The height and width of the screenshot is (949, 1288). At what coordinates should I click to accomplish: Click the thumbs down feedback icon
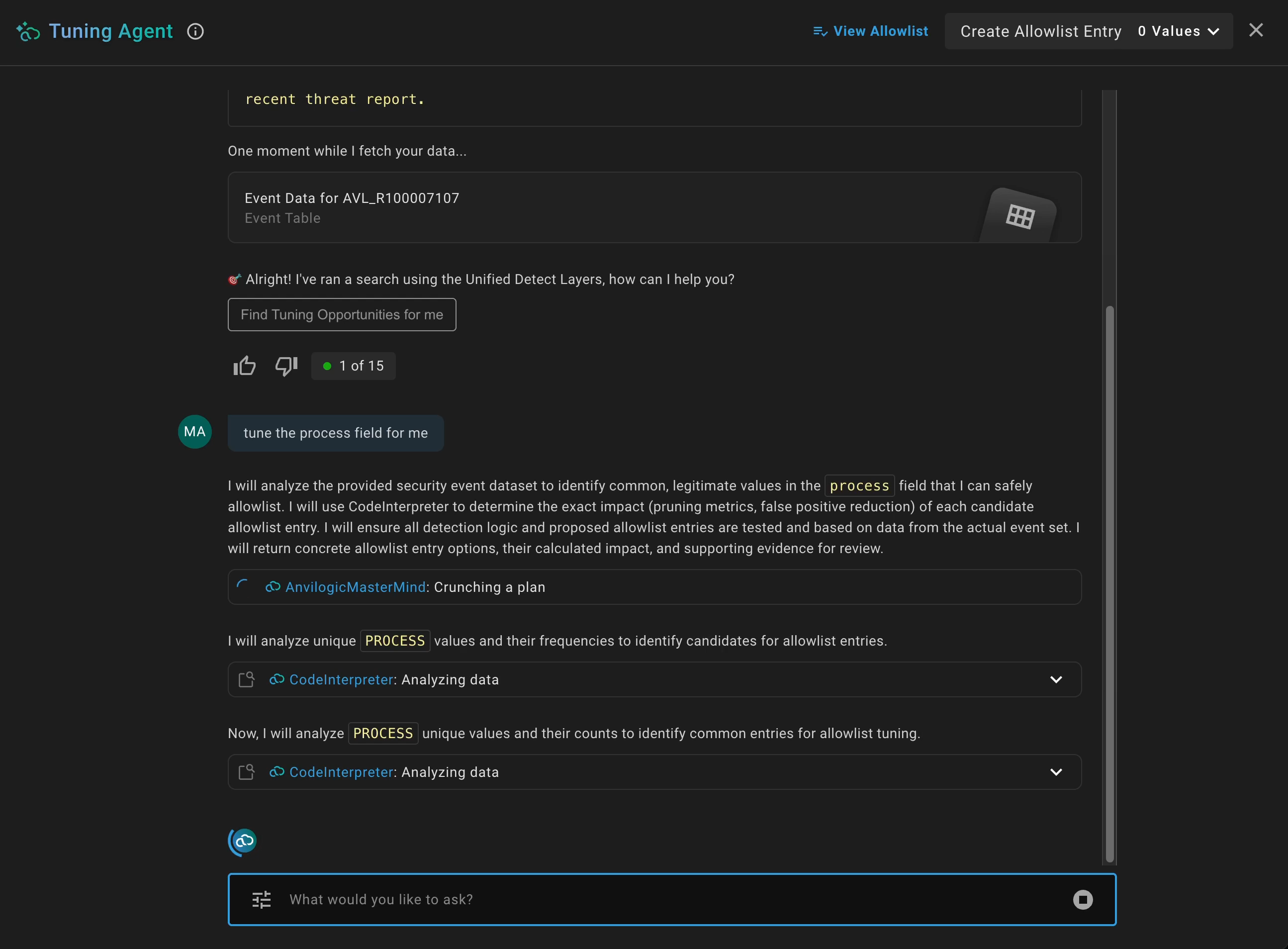(286, 366)
